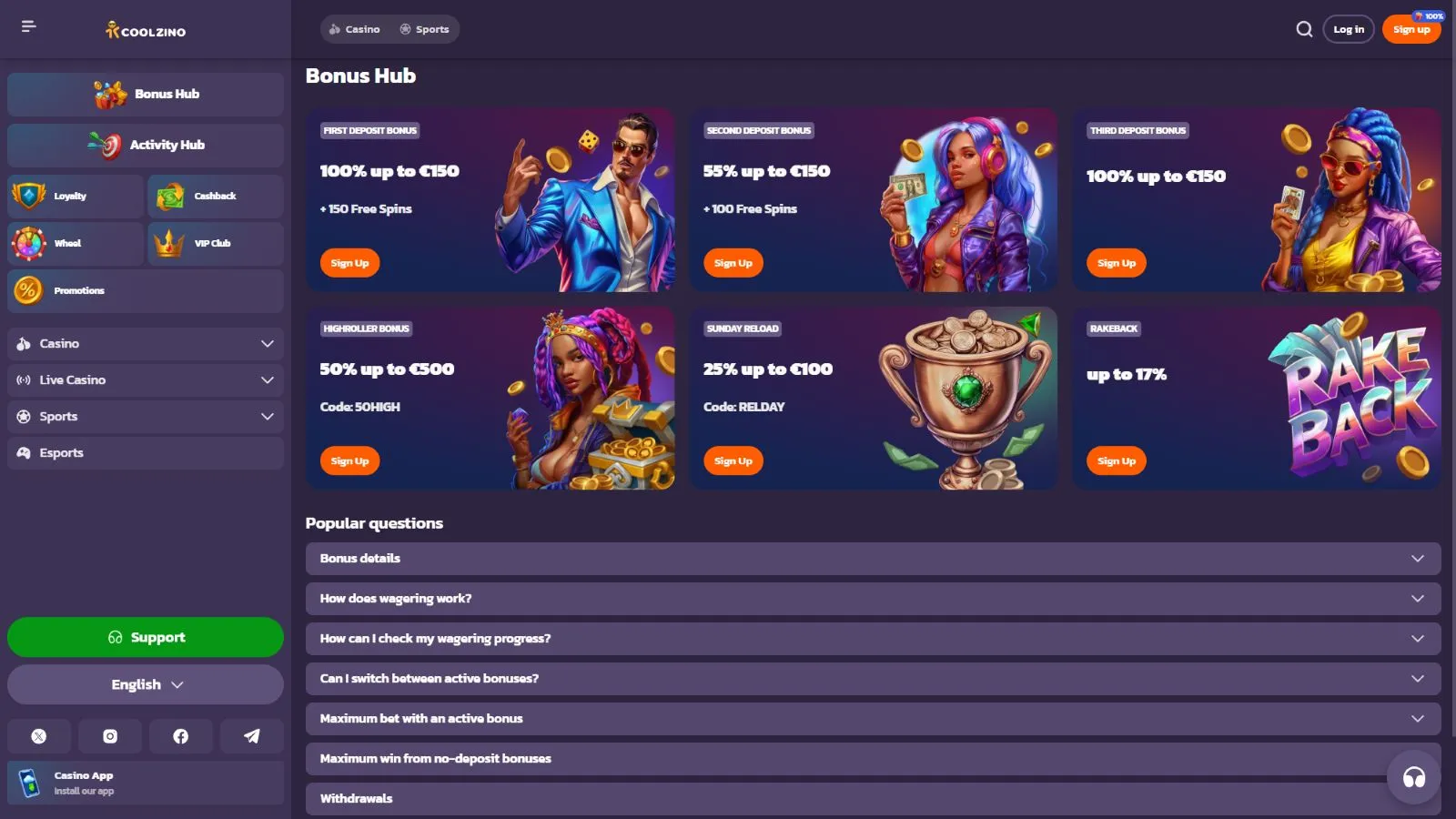Open the X social icon
Viewport: 1456px width, 819px height.
(x=39, y=736)
